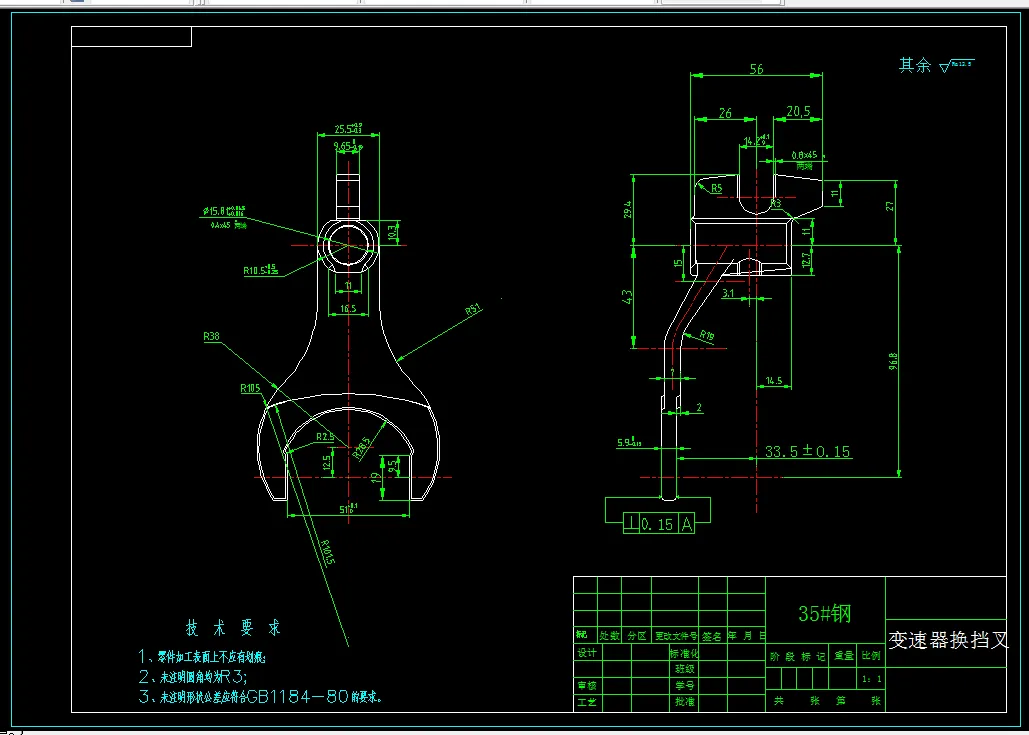Screen dimensions: 1029x735
Task: Click the 56 dimension above the side view
Action: coord(757,70)
